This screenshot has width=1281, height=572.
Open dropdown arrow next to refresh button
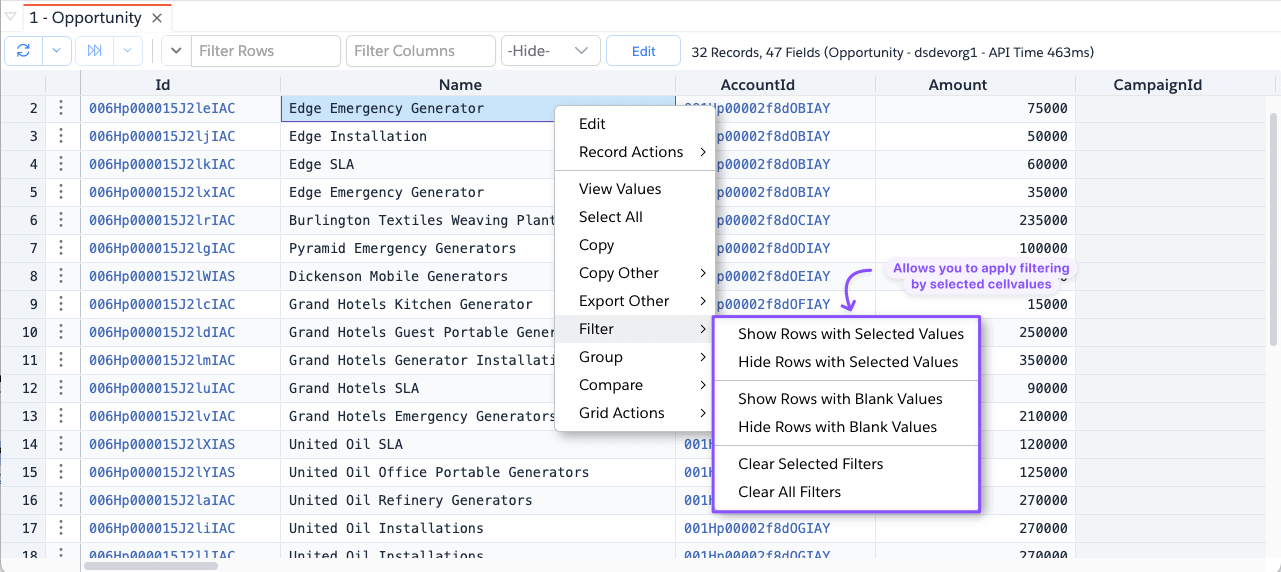point(56,51)
